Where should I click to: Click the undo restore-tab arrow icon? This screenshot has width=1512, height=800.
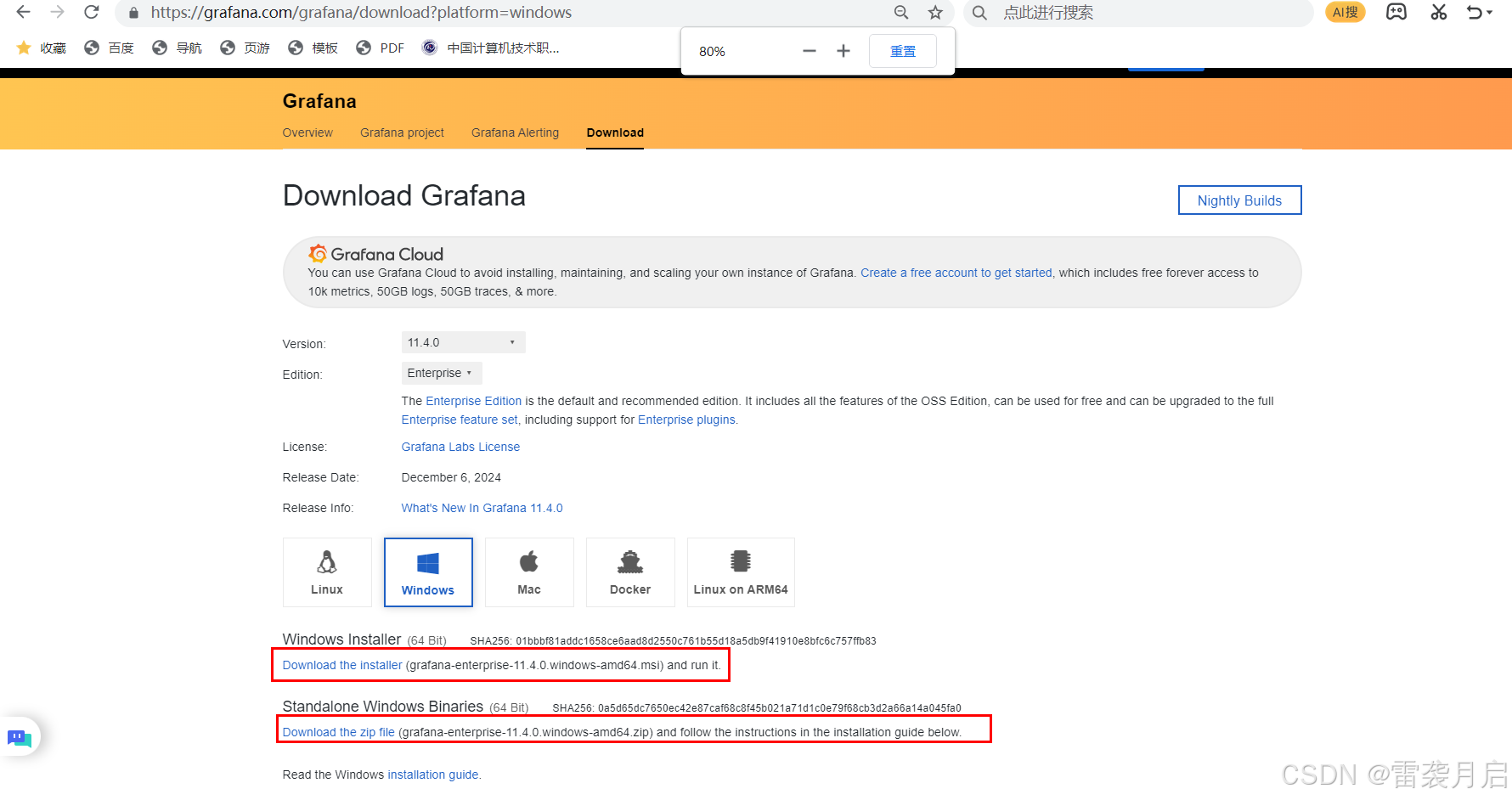click(x=1475, y=12)
